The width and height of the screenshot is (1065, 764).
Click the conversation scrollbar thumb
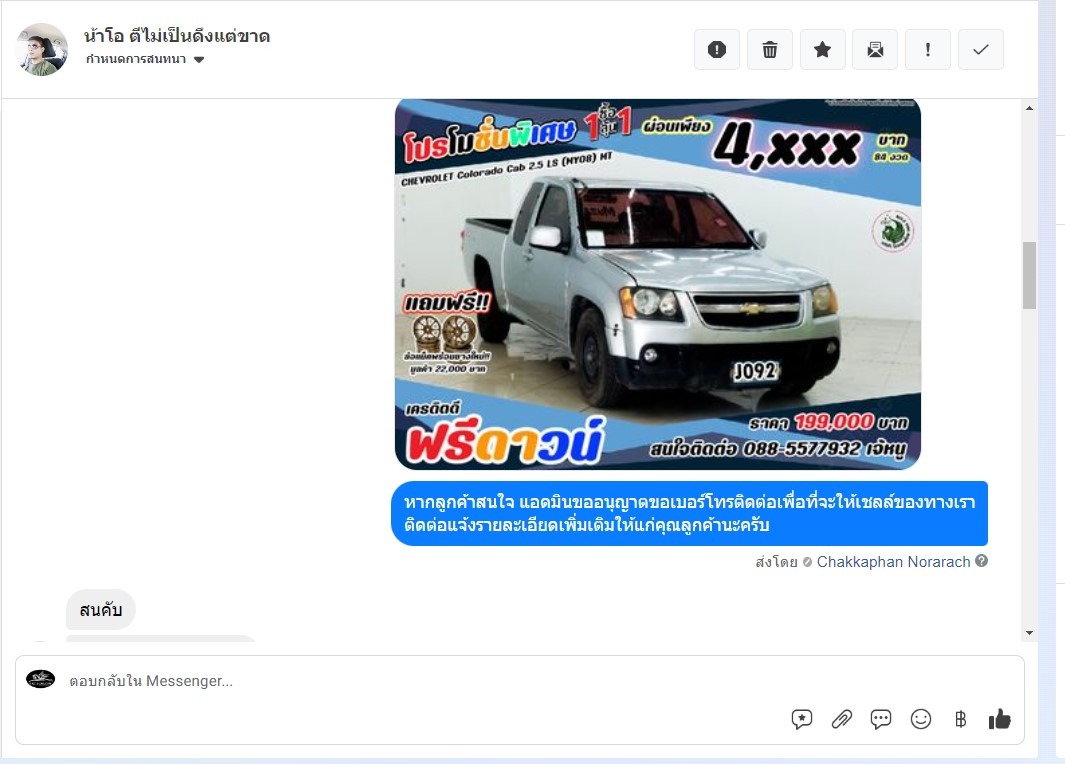1030,275
